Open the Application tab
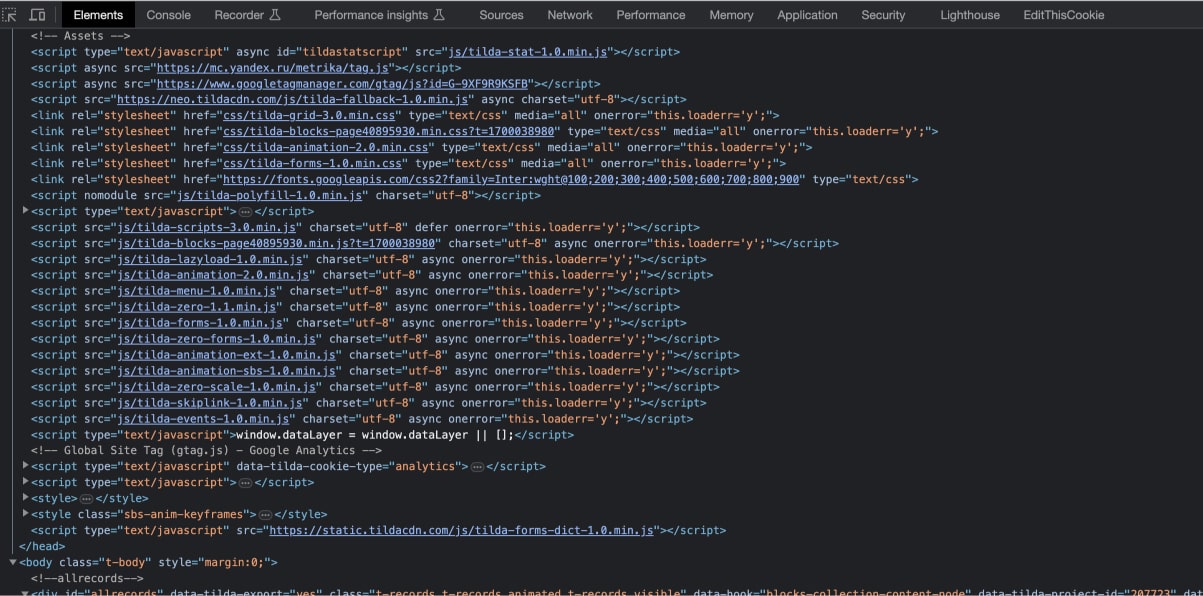 [807, 15]
